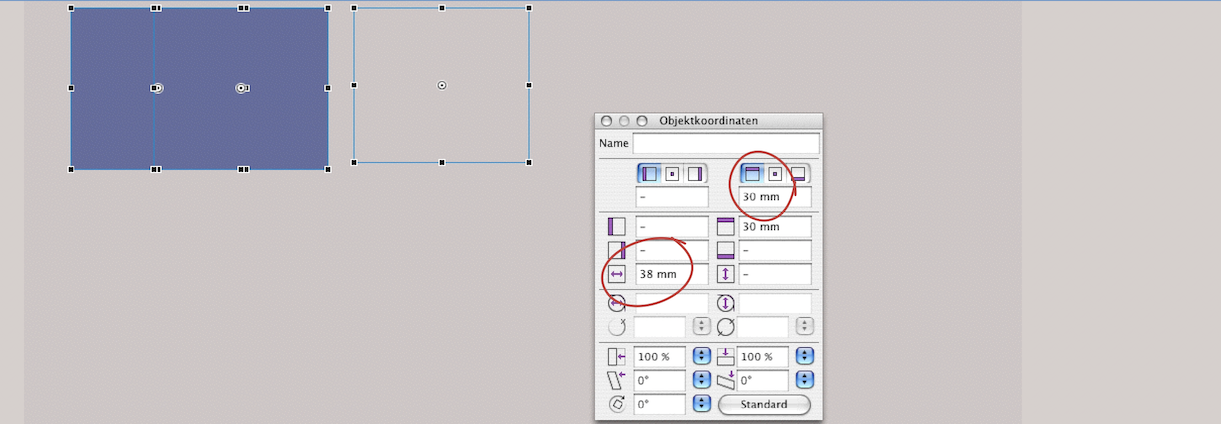Screen dimensions: 1221x424
Task: Click the height double-arrow icon
Action: (x=726, y=274)
